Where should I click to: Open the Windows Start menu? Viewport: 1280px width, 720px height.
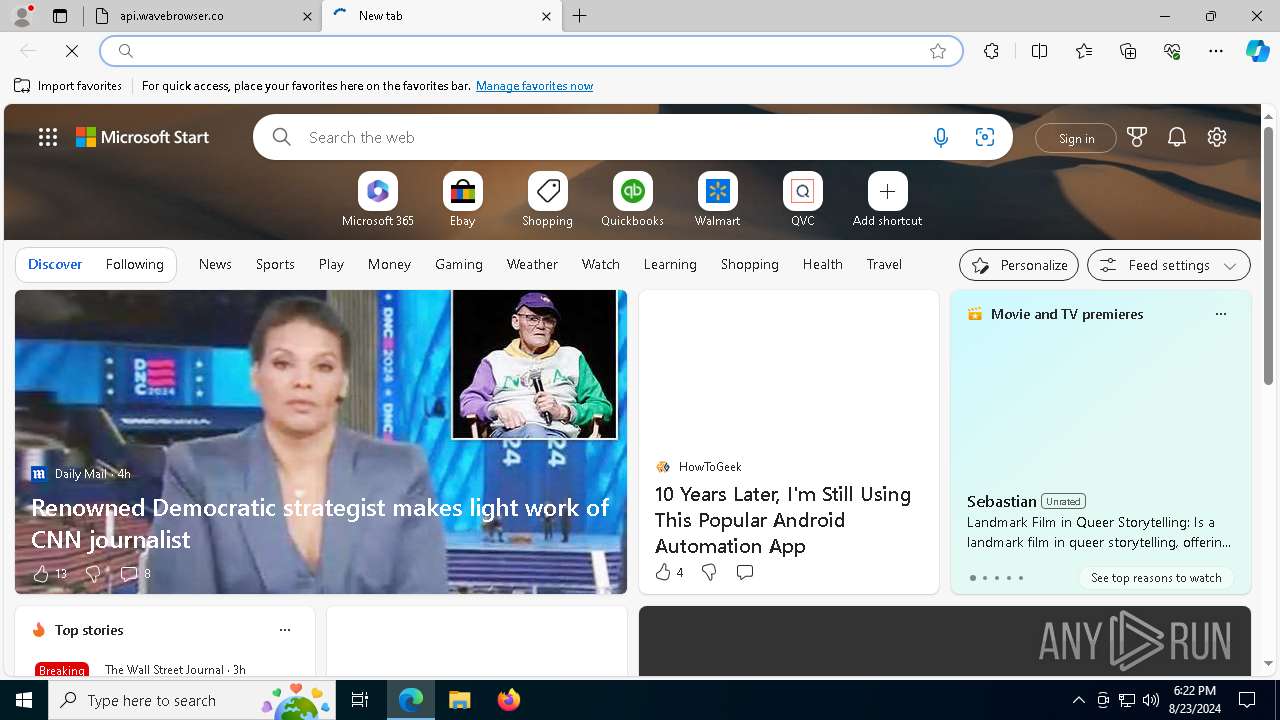24,700
